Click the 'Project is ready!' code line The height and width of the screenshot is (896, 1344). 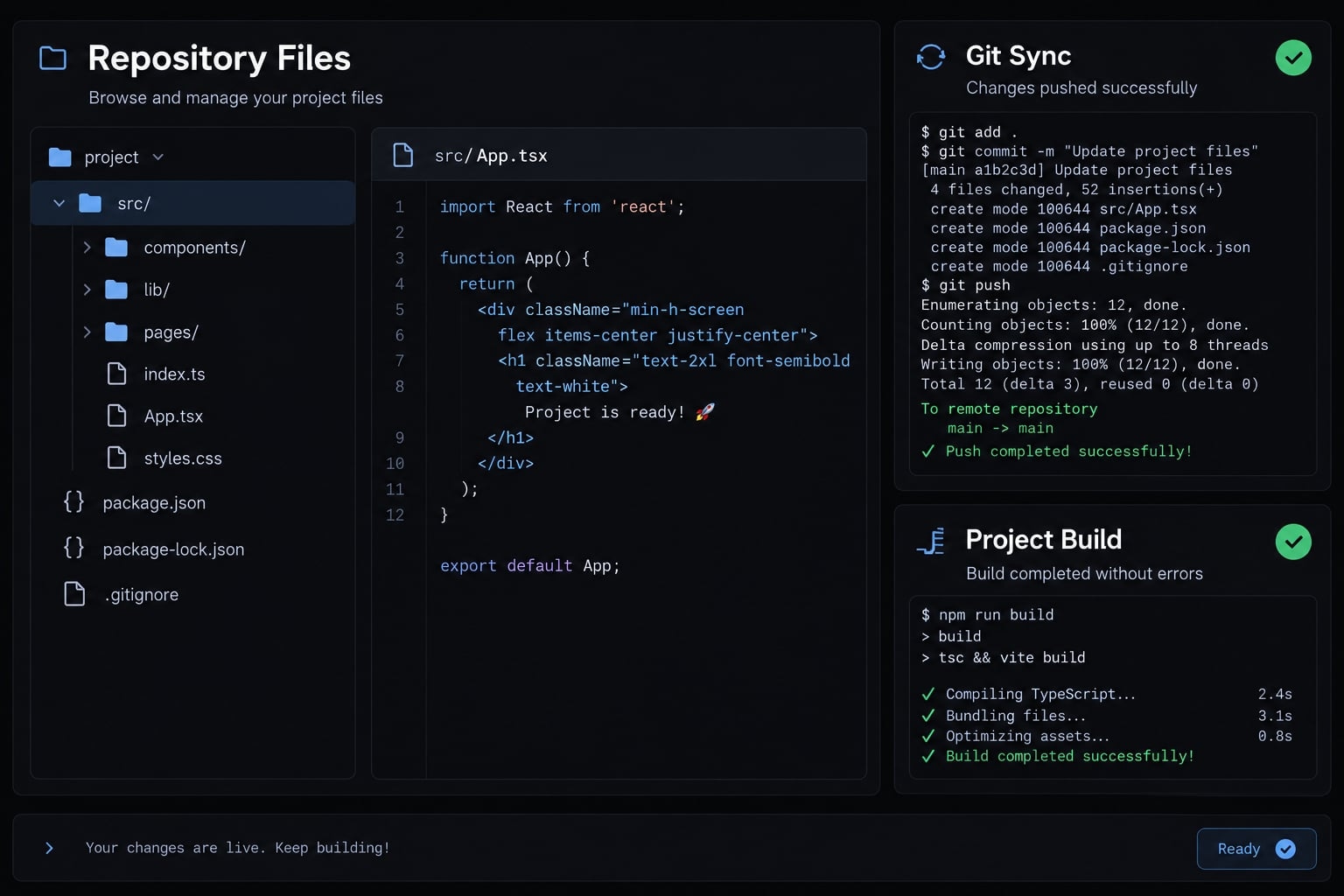pos(619,412)
